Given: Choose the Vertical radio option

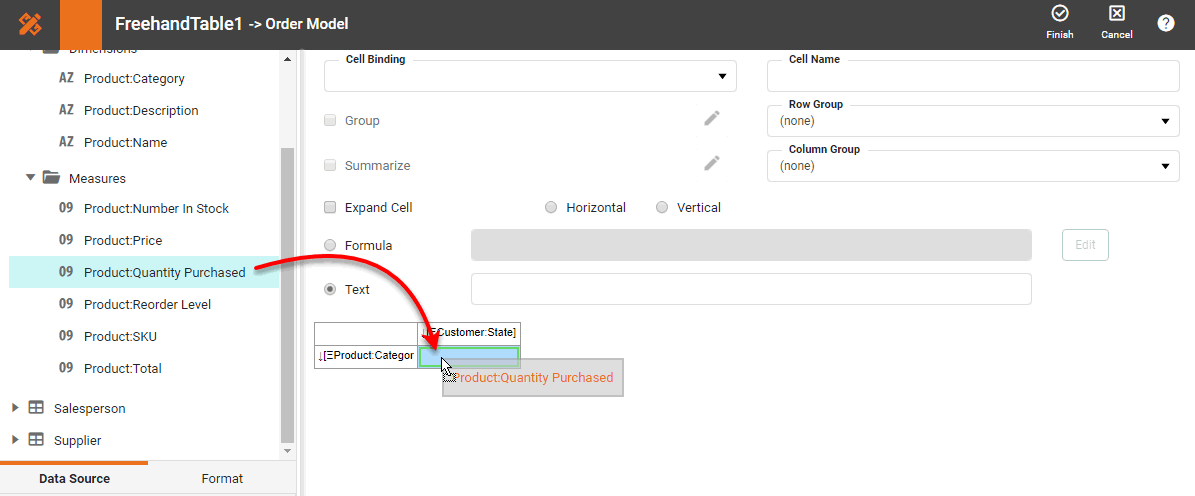Looking at the screenshot, I should 662,208.
